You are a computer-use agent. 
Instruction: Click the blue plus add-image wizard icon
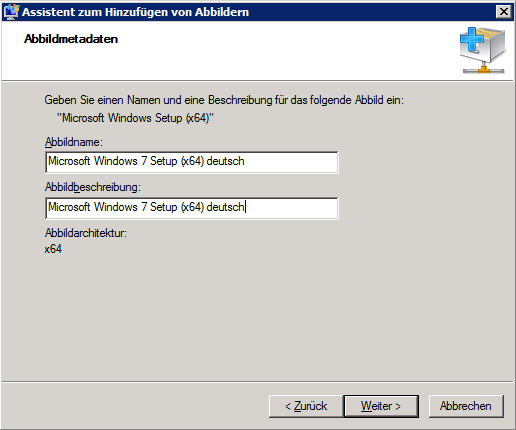coord(483,50)
